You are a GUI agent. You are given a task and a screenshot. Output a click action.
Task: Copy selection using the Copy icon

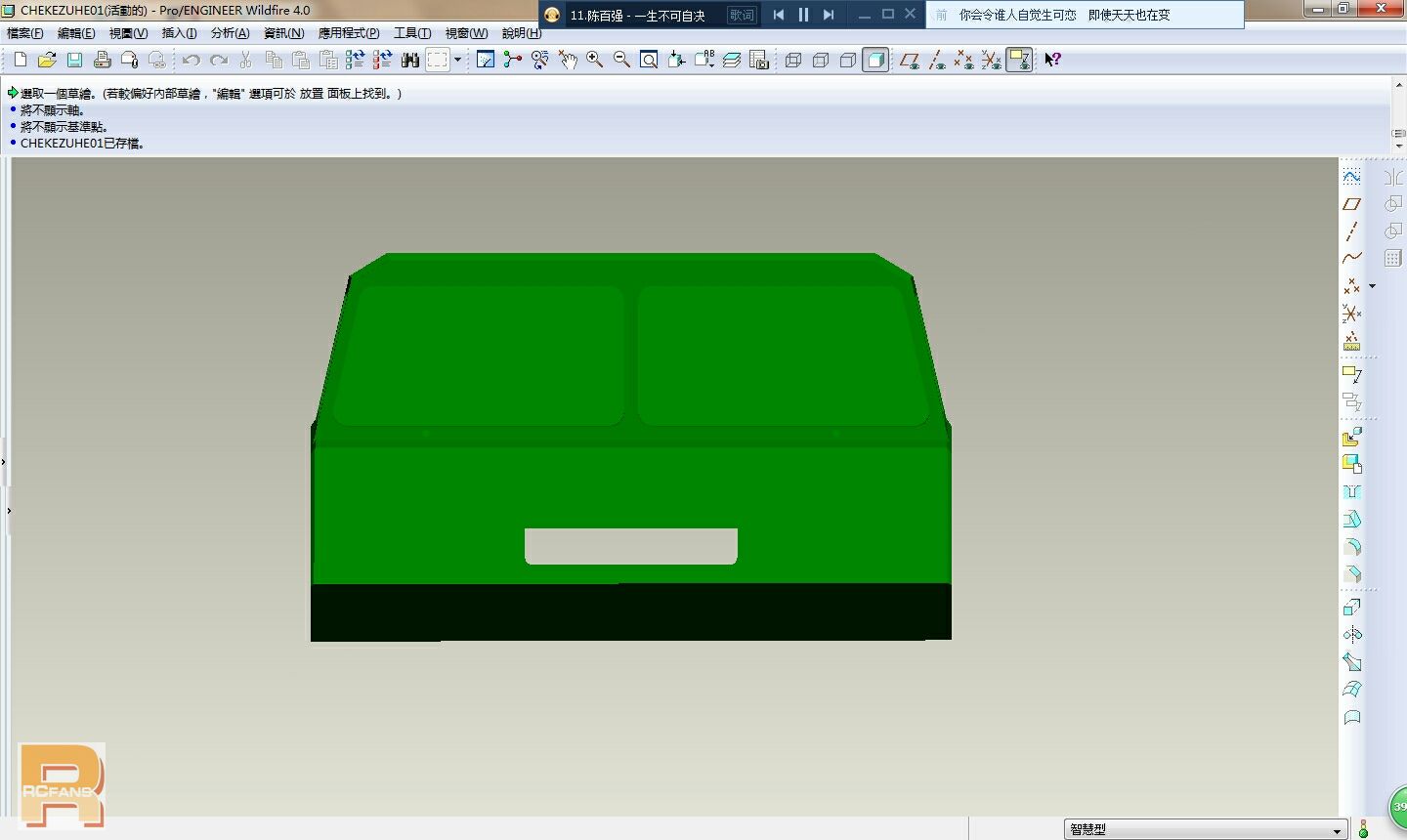274,61
